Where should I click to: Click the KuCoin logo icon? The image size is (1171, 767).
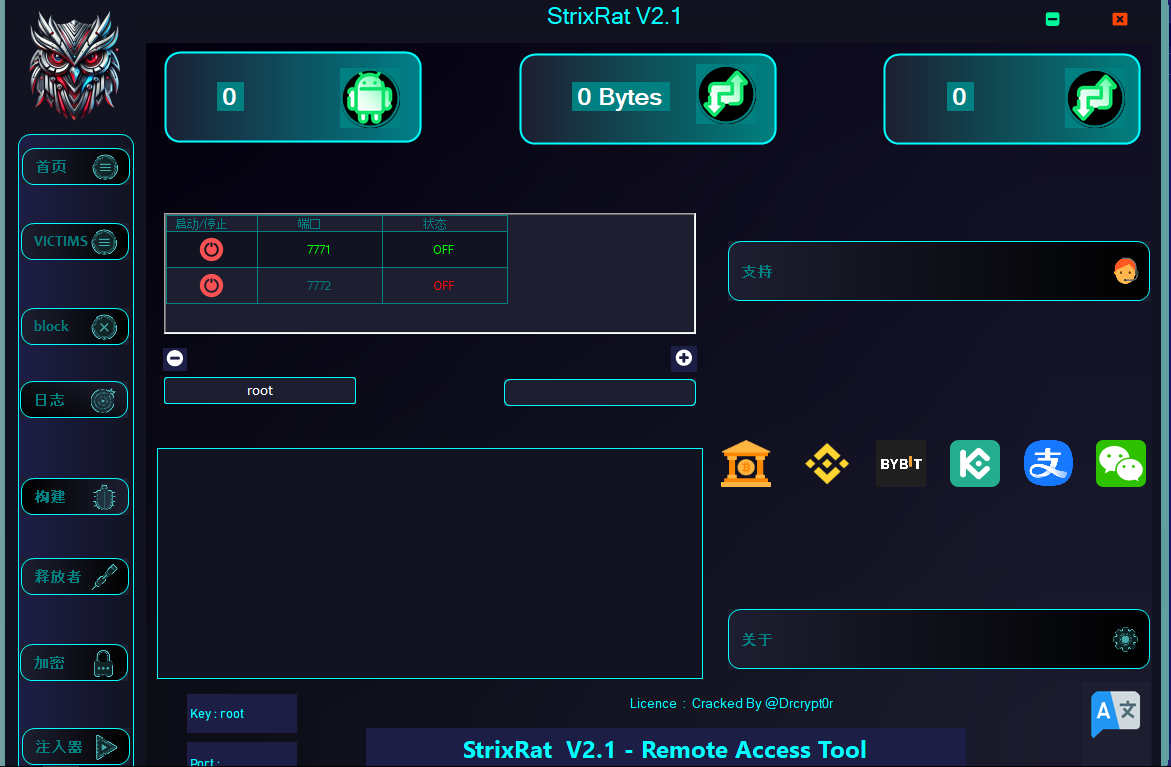(x=975, y=464)
